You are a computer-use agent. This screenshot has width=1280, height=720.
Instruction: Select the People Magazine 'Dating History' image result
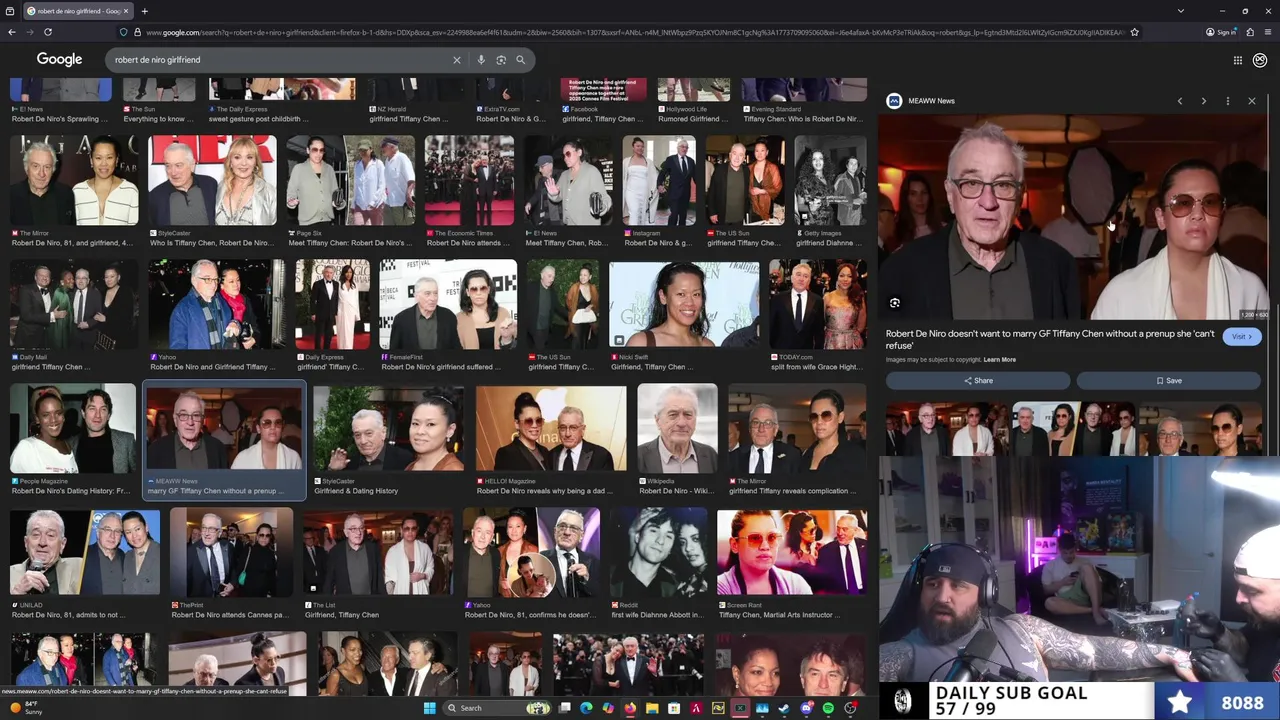pos(73,439)
